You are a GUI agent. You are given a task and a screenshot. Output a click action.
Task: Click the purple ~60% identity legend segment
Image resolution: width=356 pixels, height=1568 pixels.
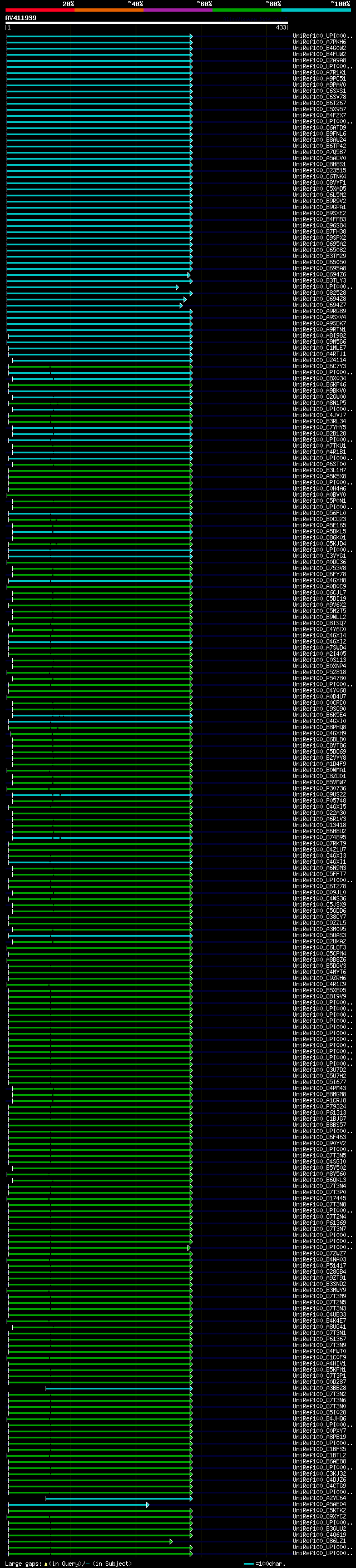(x=179, y=10)
